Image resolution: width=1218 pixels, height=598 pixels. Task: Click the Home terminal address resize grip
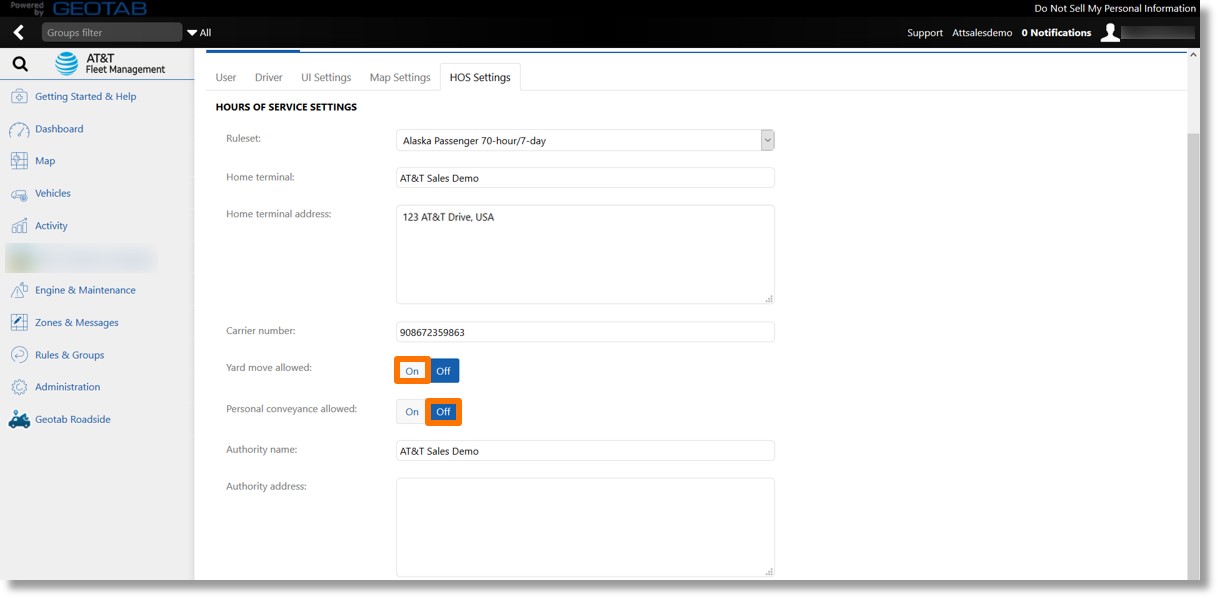769,298
